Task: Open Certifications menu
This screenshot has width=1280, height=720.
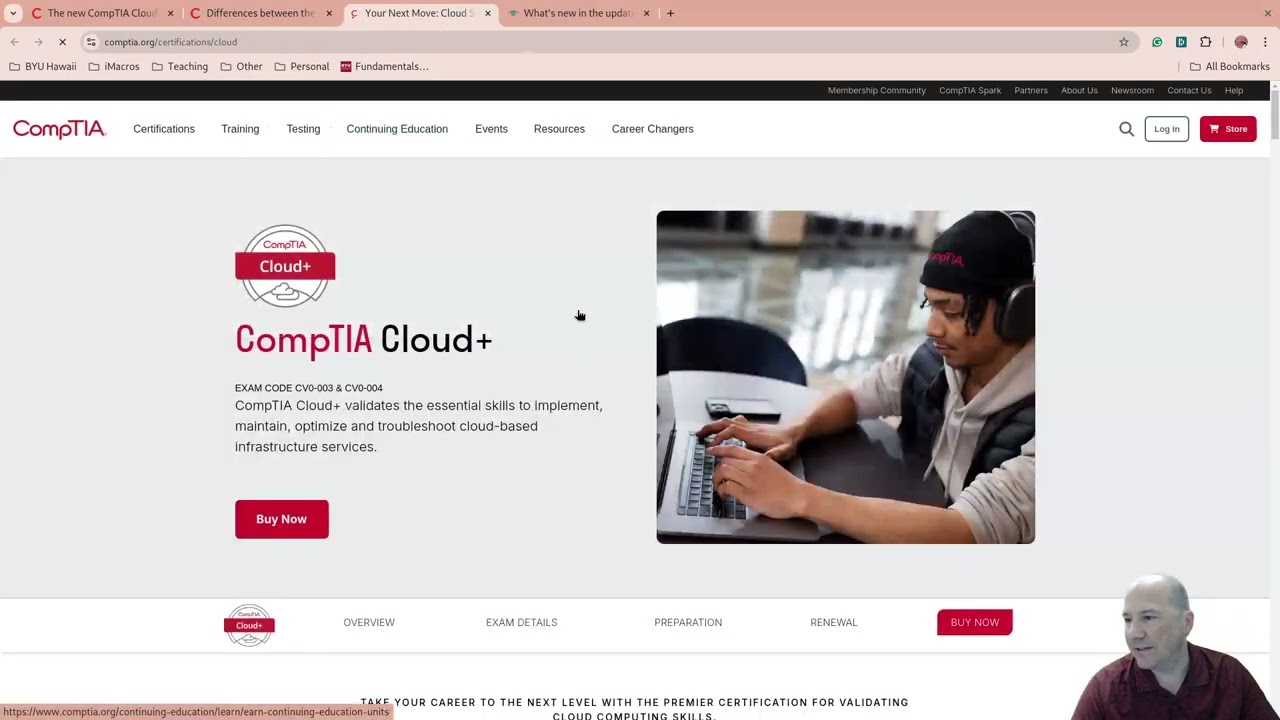Action: pos(164,129)
